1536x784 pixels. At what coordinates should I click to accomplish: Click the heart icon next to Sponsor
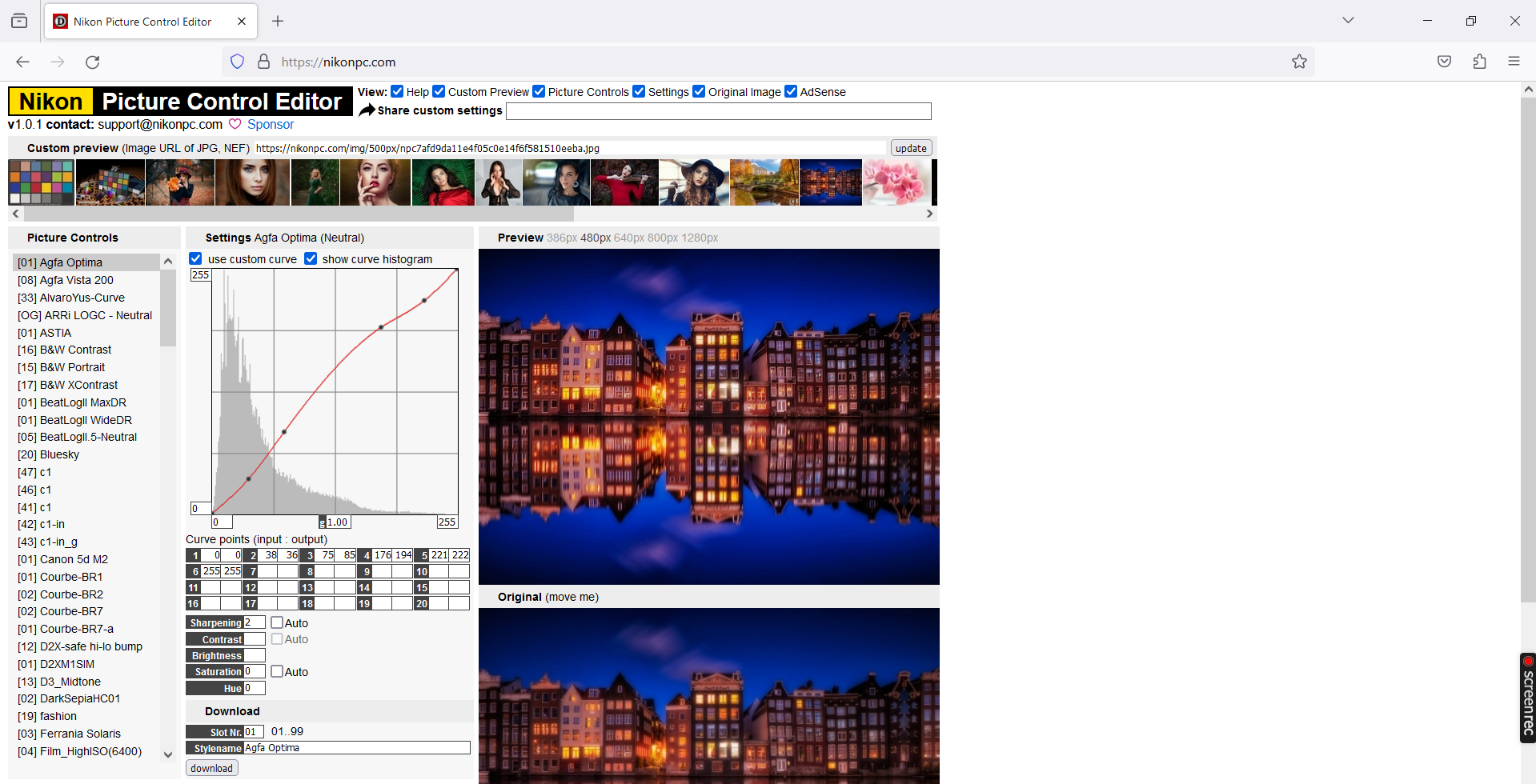(235, 125)
